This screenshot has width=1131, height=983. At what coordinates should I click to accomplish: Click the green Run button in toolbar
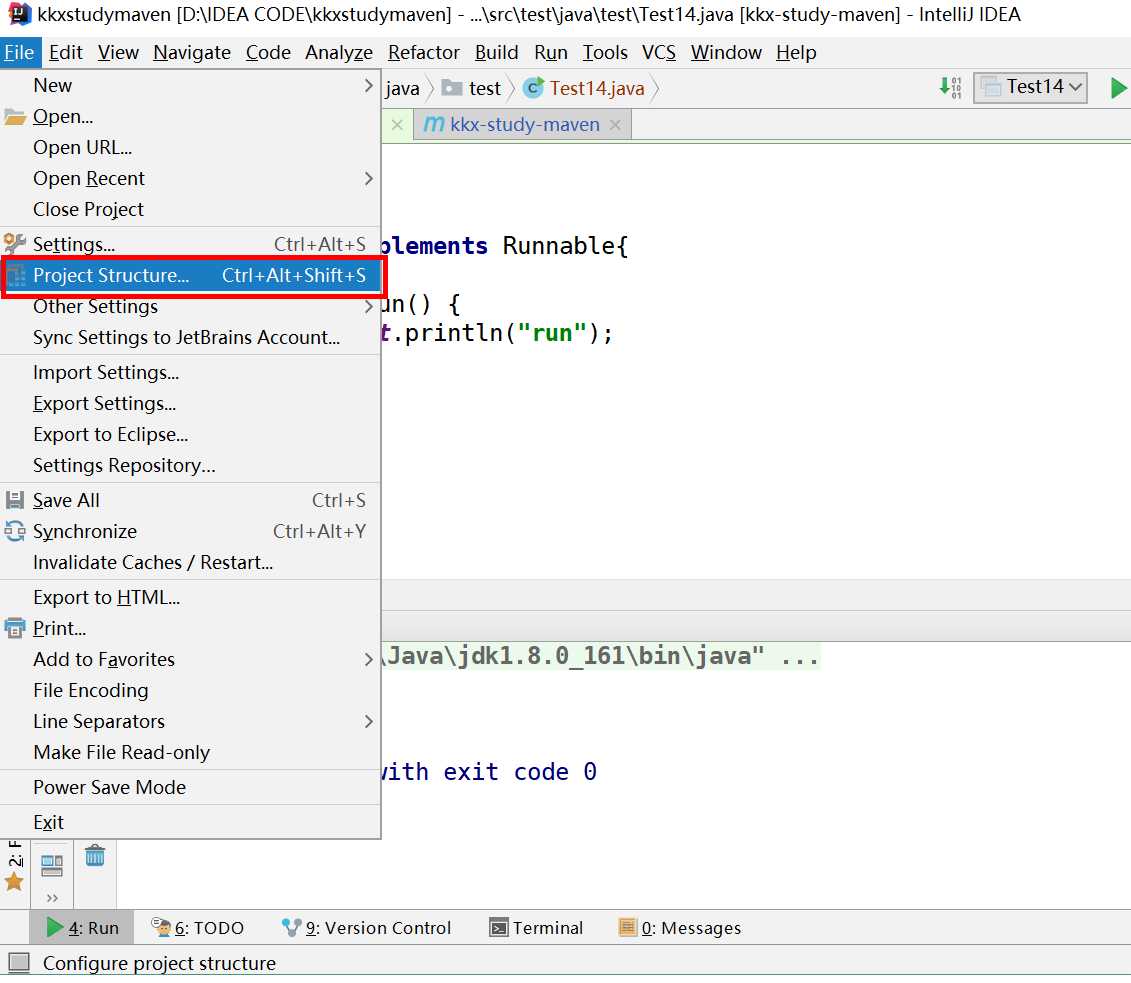[1118, 88]
